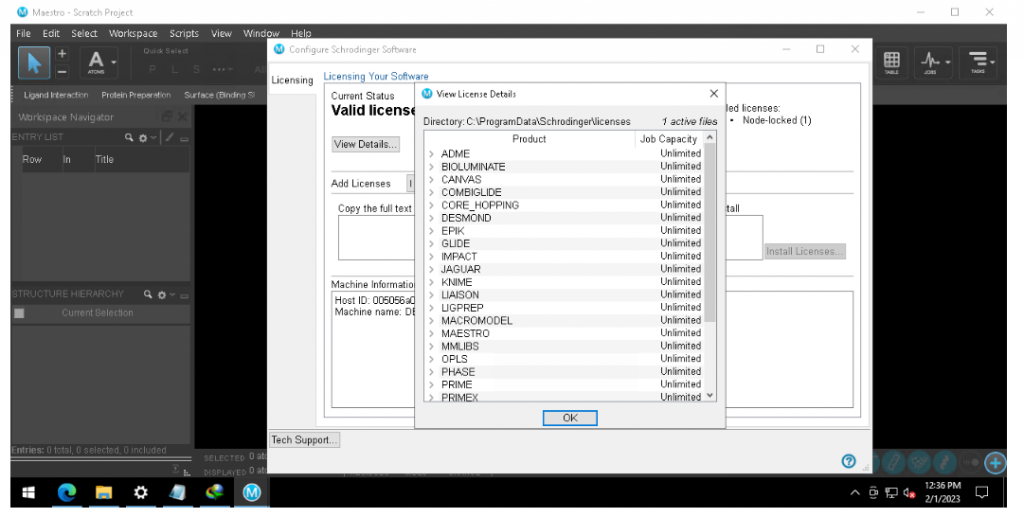Screen dimensions: 1024x517
Task: Launch Microsoft Edge from taskbar
Action: (x=67, y=492)
